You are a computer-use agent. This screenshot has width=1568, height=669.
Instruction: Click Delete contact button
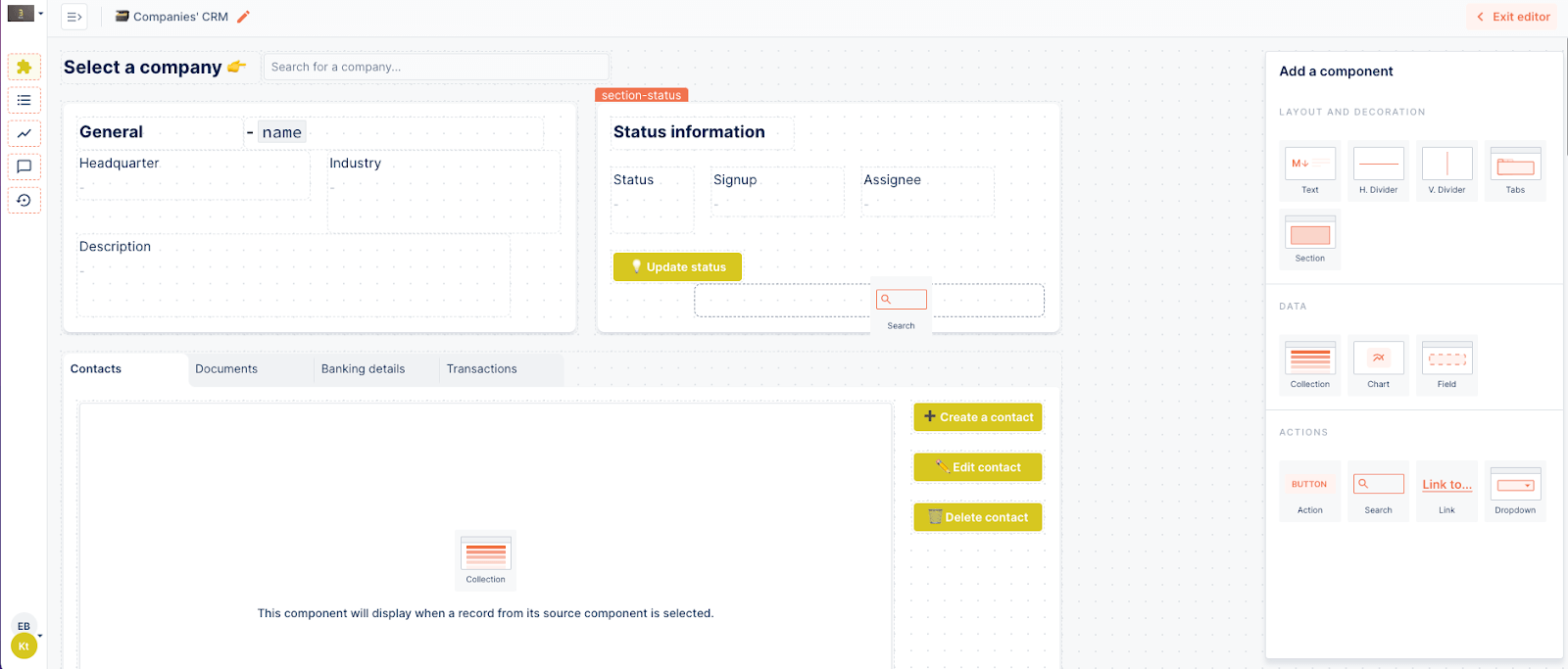pyautogui.click(x=978, y=517)
